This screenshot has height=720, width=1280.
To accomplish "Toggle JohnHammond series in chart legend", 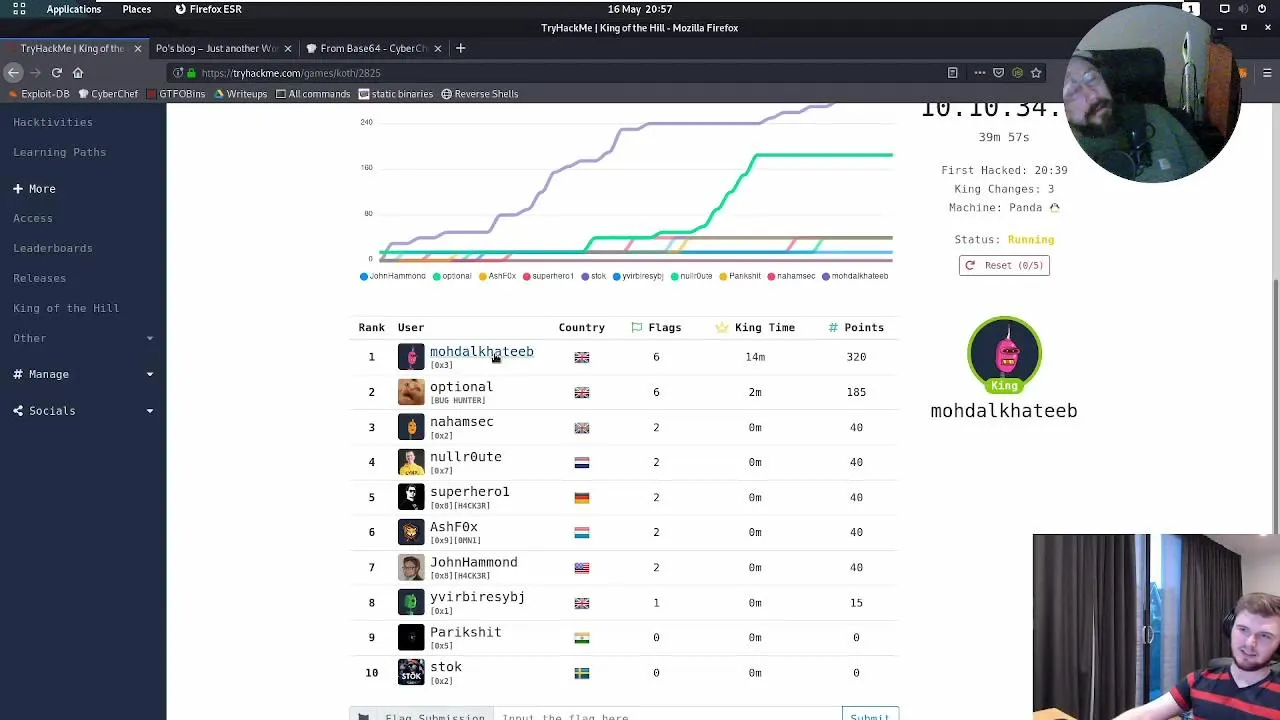I will point(392,276).
